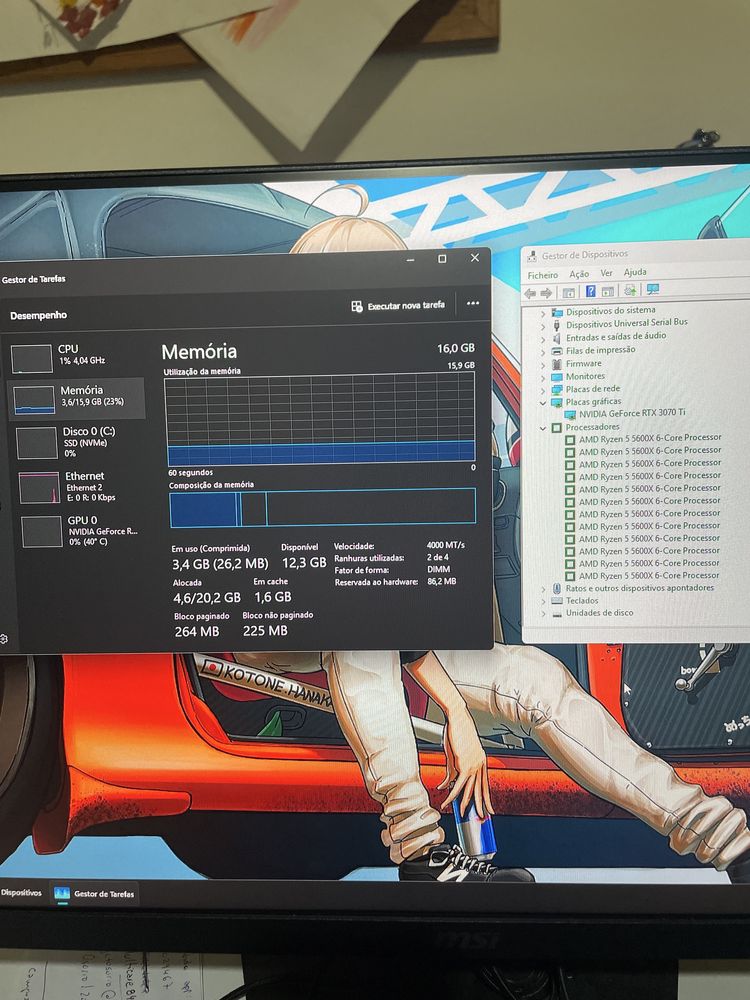Select the Teclados keyboard icon

click(x=557, y=601)
